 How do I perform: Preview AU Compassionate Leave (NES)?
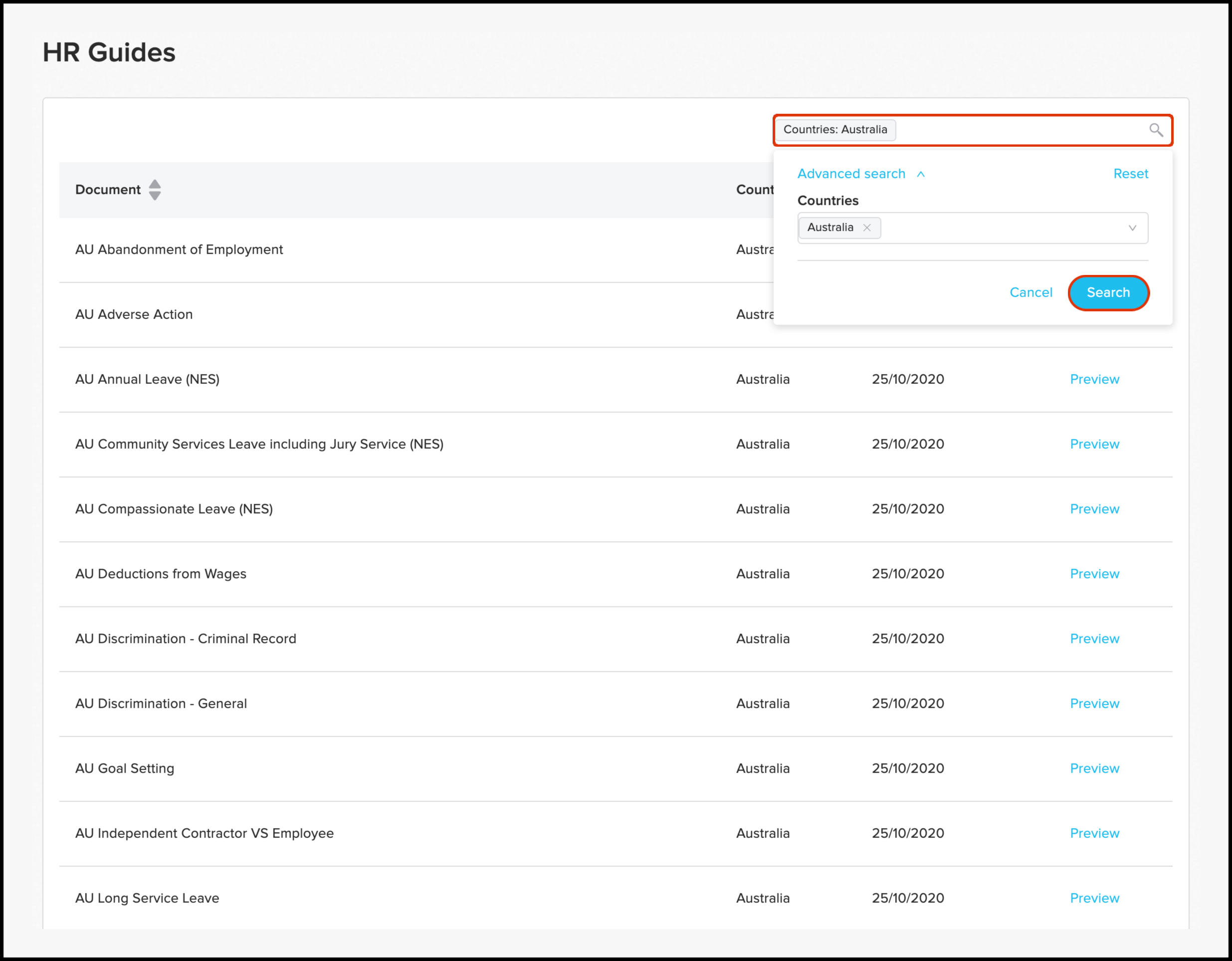1094,509
